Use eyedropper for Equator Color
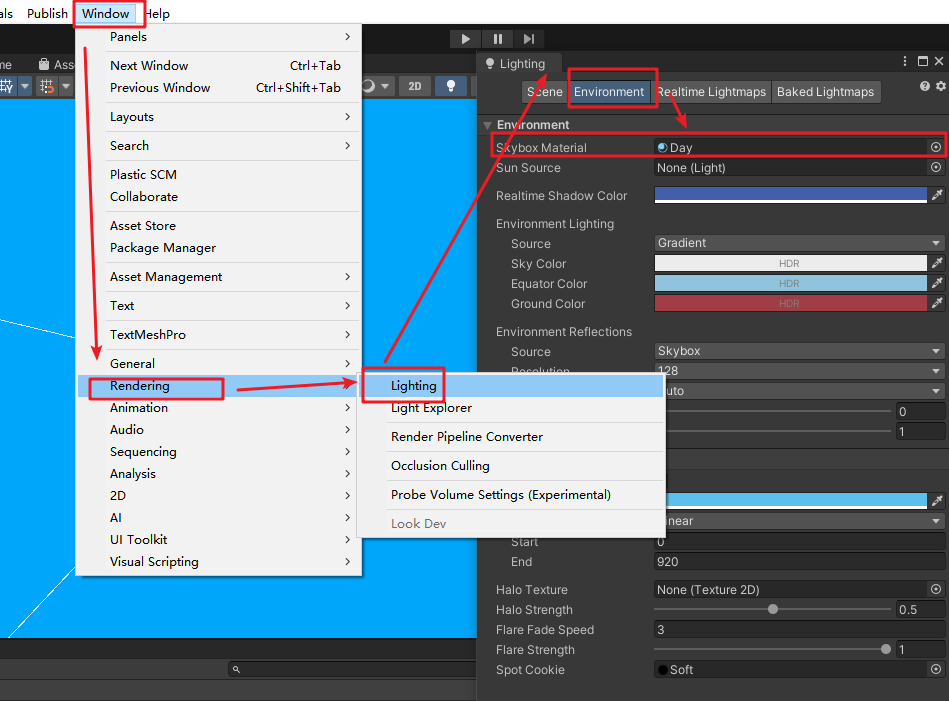This screenshot has width=949, height=701. [x=937, y=284]
